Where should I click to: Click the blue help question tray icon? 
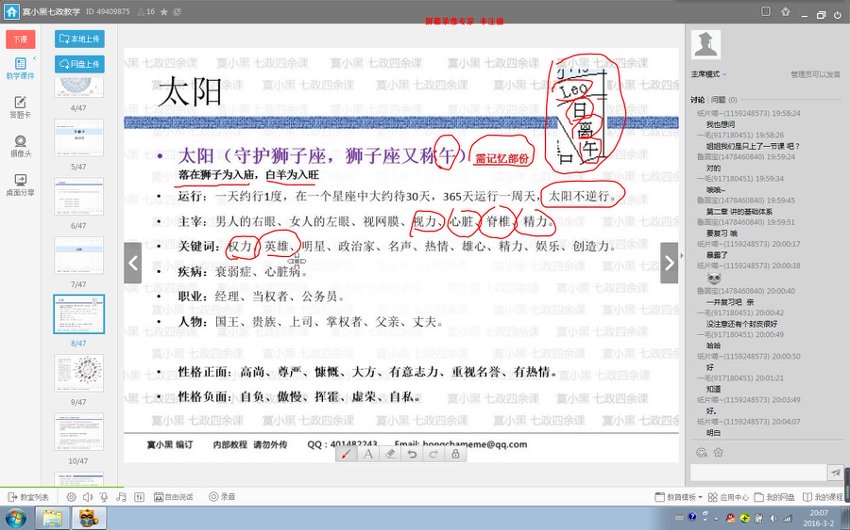click(692, 517)
